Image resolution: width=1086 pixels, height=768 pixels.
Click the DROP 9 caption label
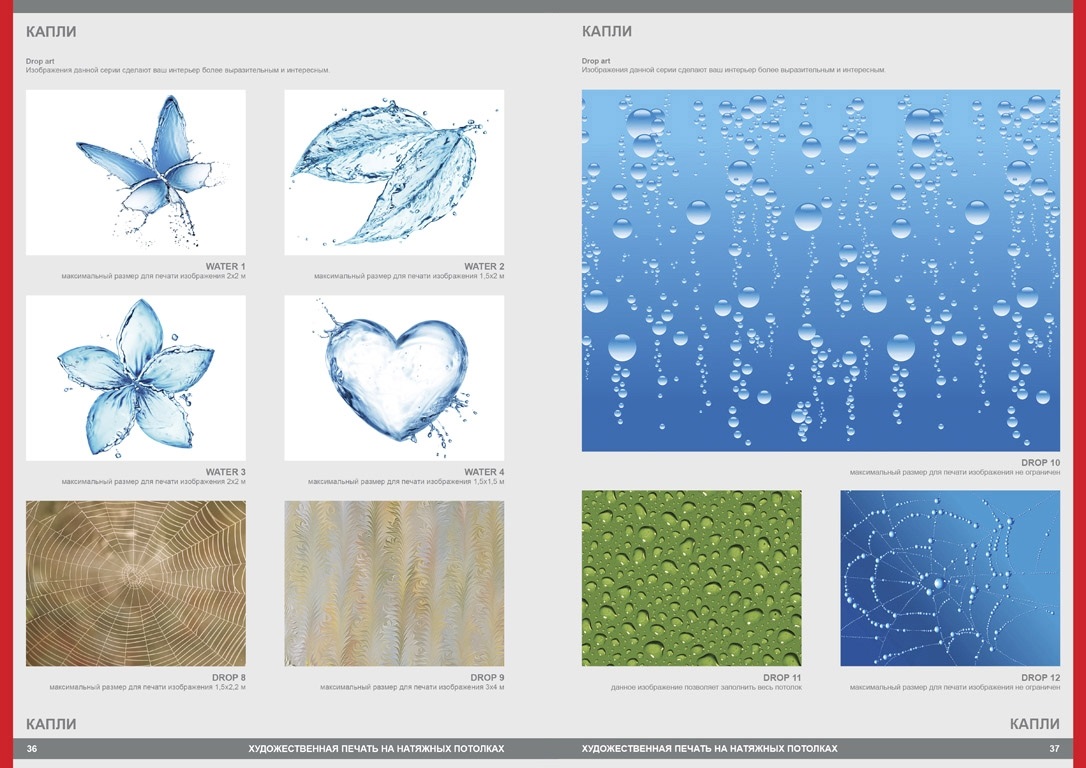pos(485,678)
